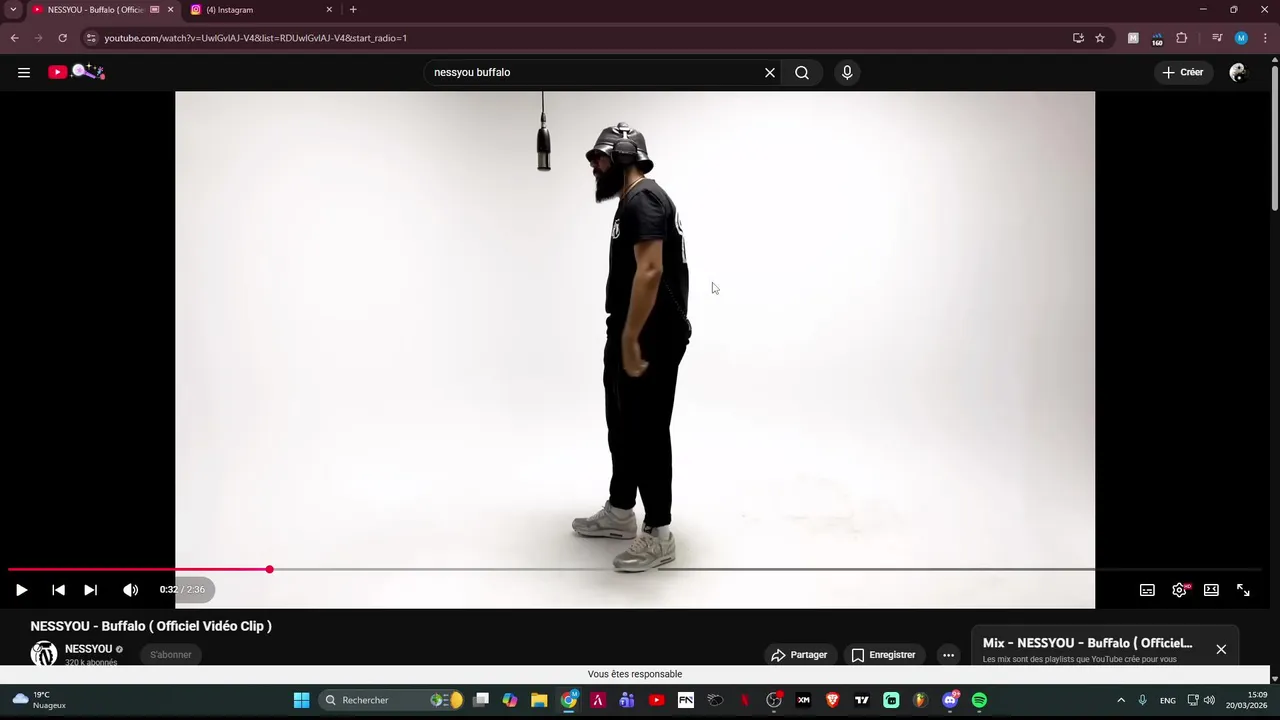1280x720 pixels.
Task: Bookmark this page with the star
Action: [1100, 38]
